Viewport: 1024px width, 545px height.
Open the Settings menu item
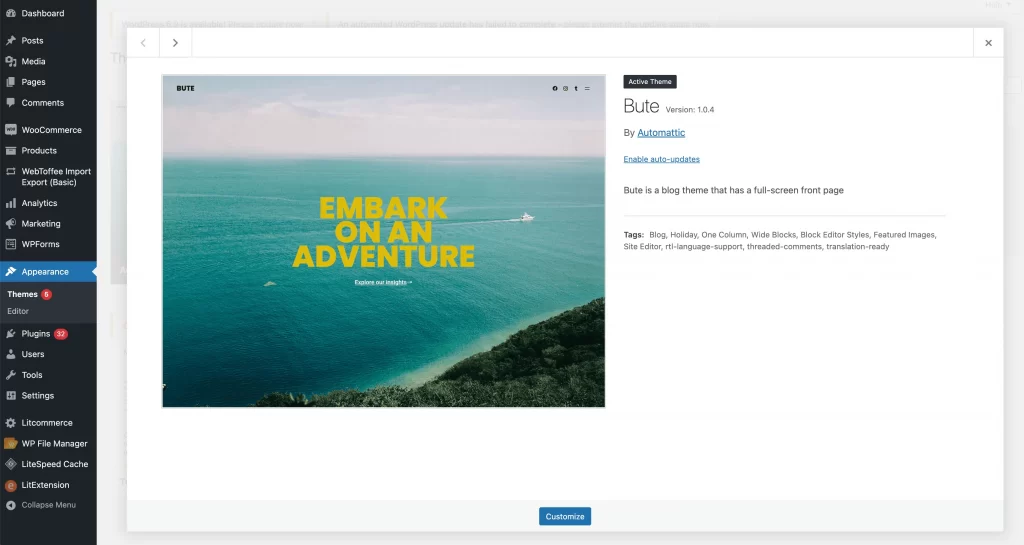point(38,396)
